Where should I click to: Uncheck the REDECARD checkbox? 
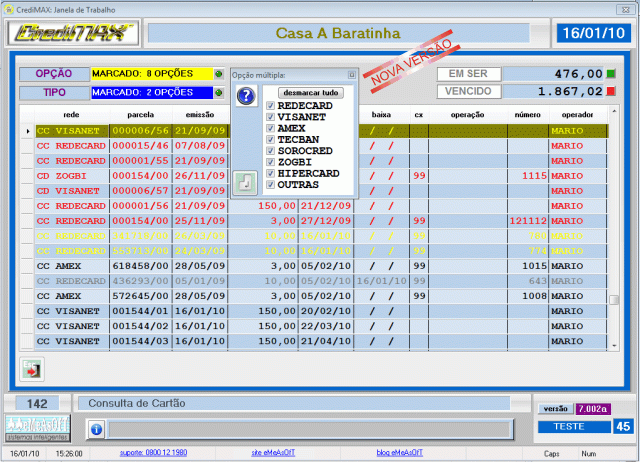click(x=270, y=105)
